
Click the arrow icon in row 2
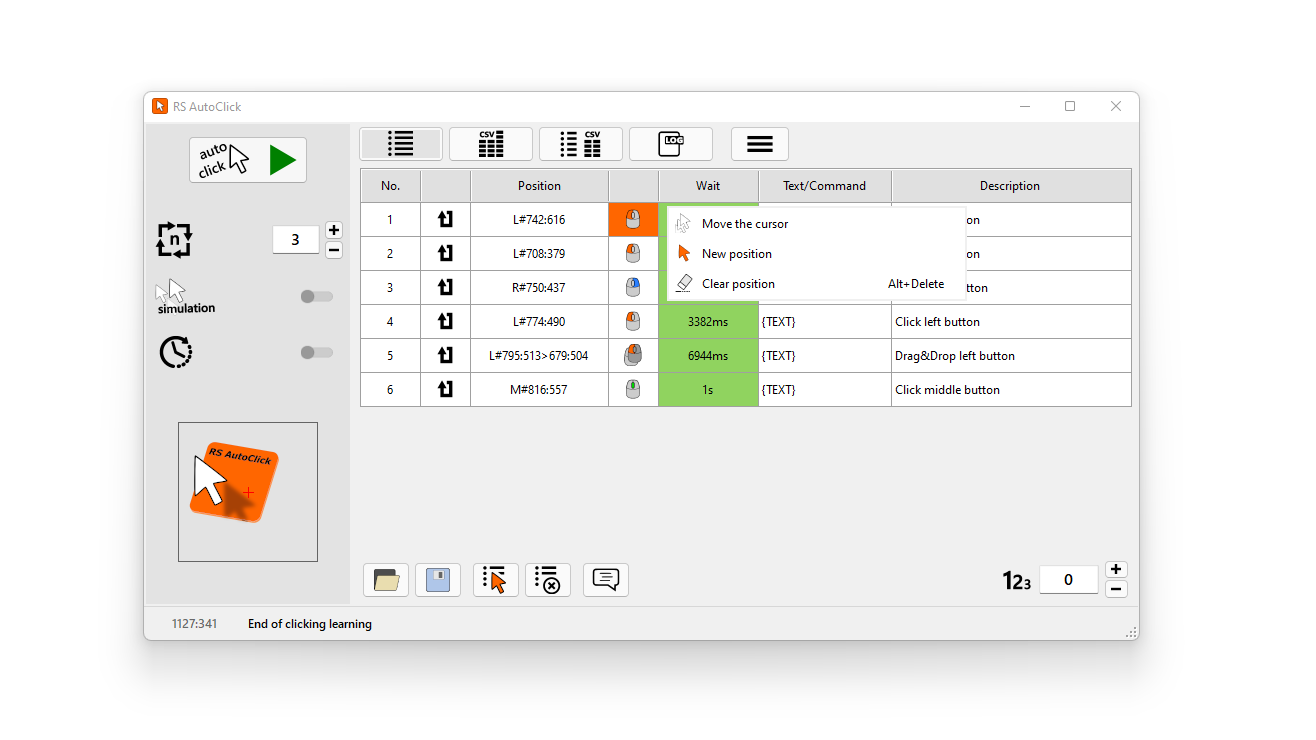pos(445,254)
